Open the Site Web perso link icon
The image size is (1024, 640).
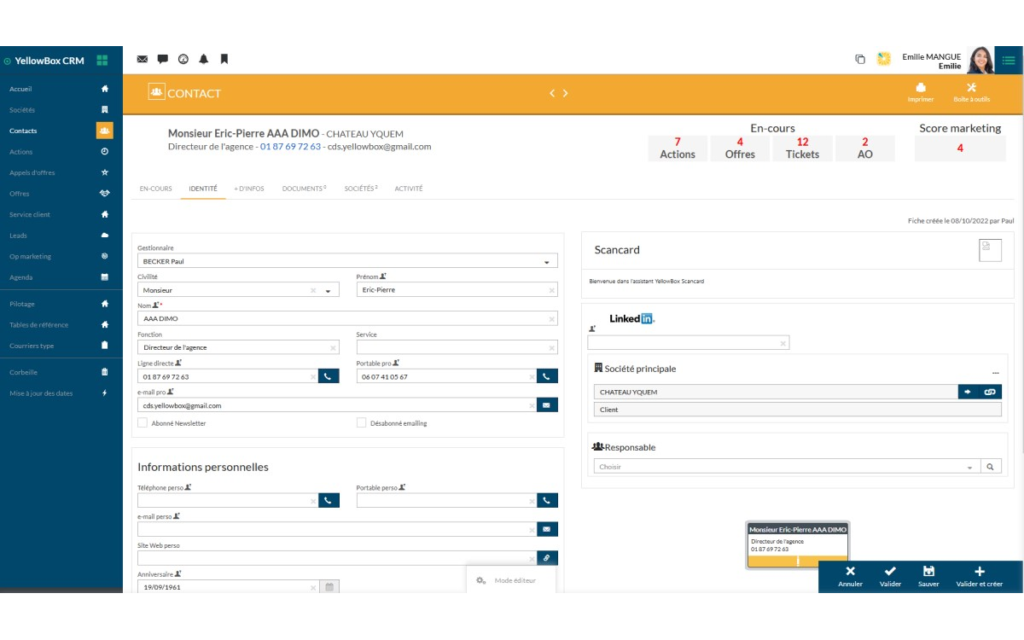pos(547,558)
